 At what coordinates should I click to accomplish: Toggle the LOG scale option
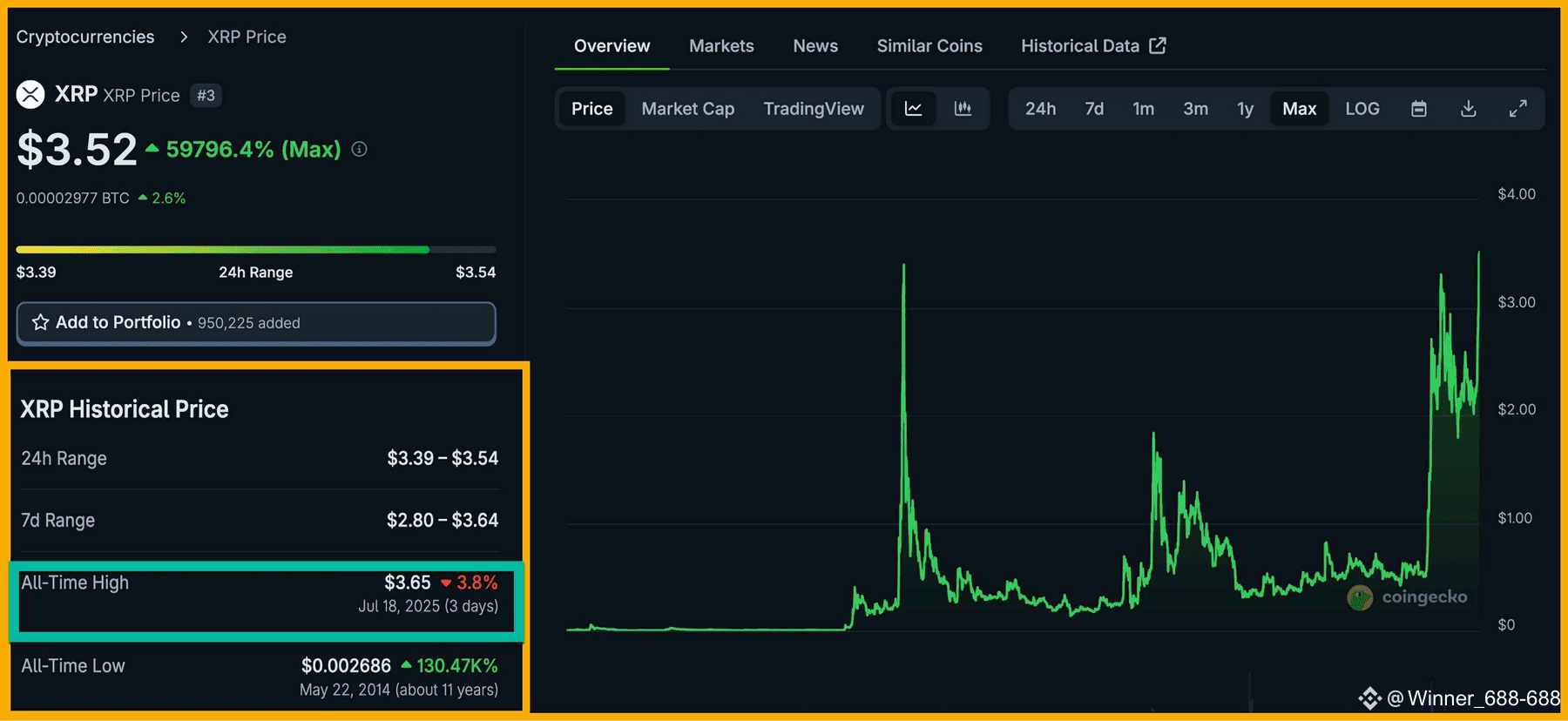(x=1362, y=109)
